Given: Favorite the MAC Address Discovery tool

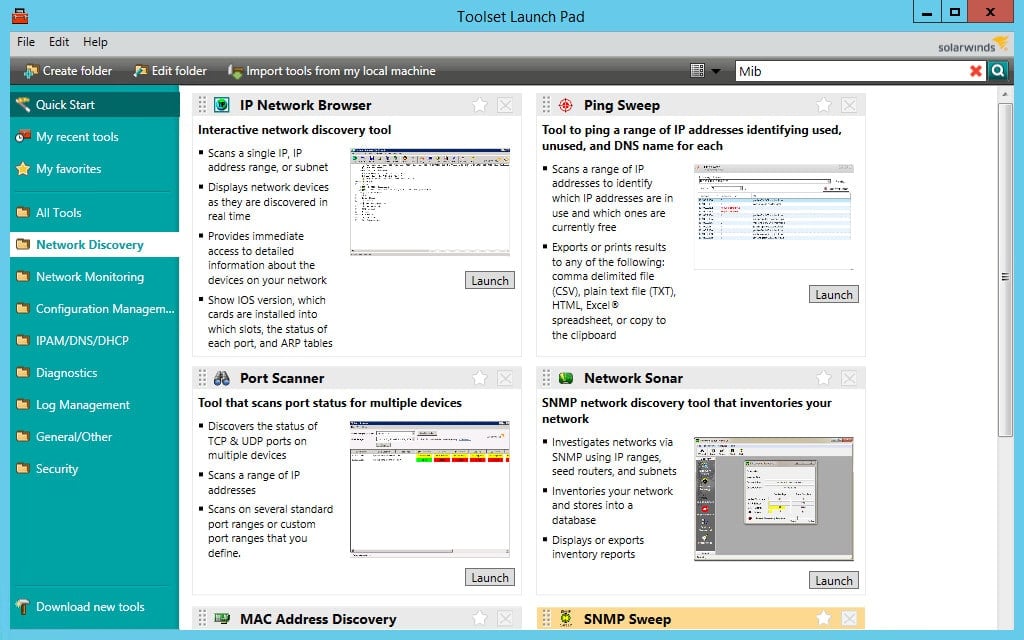Looking at the screenshot, I should pyautogui.click(x=480, y=618).
